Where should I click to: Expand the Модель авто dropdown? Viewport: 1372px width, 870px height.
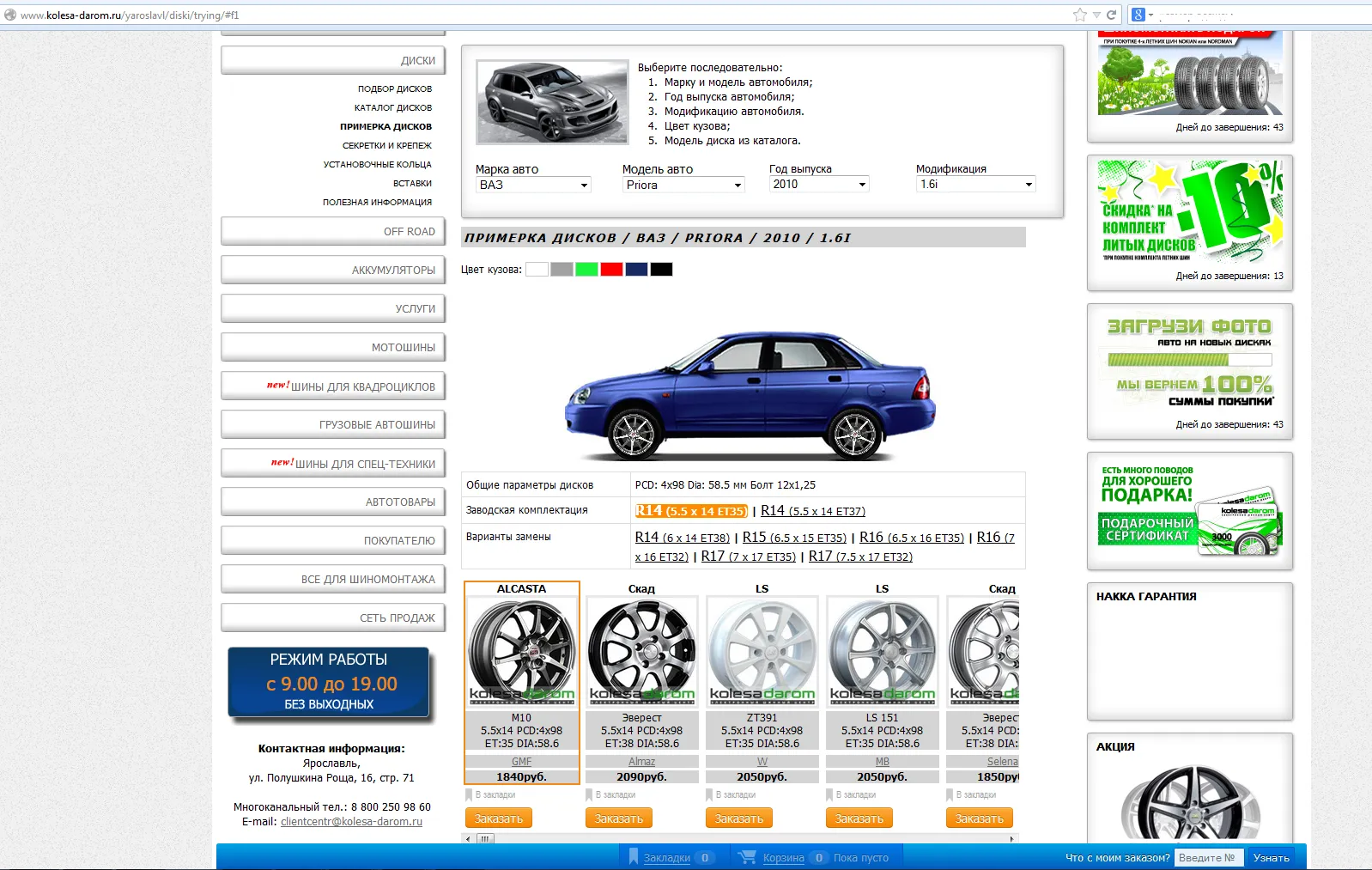click(x=683, y=185)
